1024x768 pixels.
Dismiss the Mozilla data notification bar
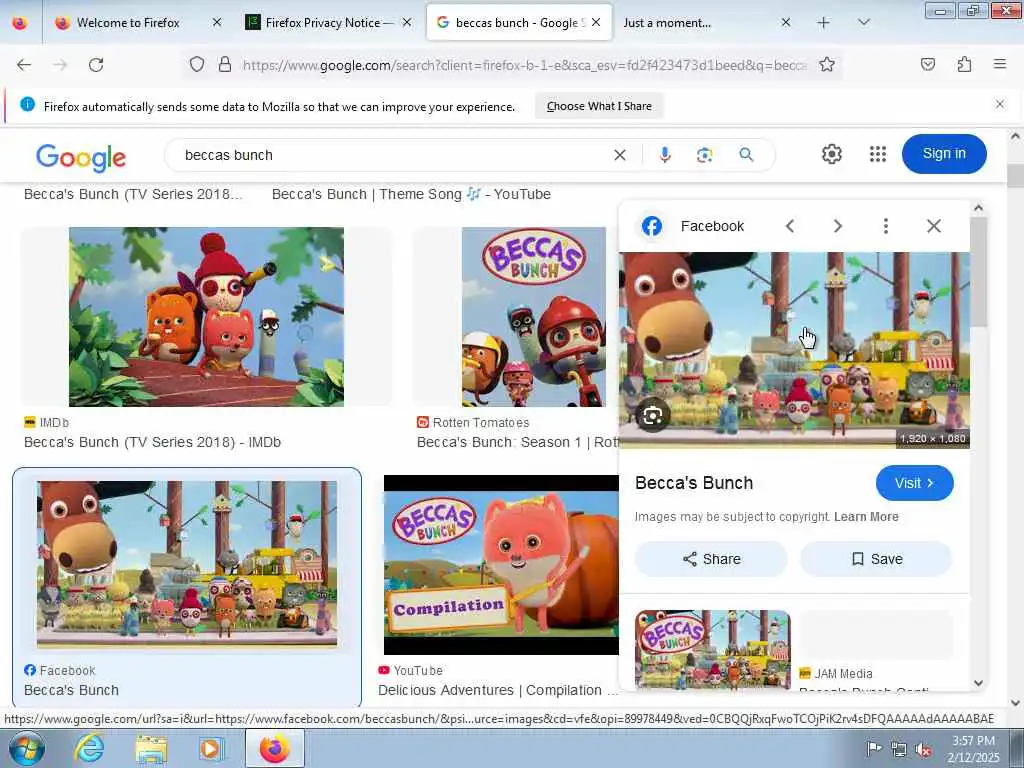pos(999,104)
